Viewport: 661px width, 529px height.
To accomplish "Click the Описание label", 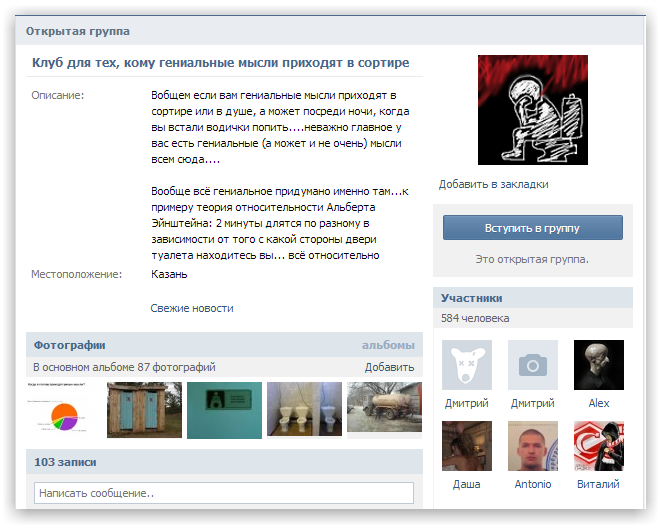I will [x=58, y=95].
